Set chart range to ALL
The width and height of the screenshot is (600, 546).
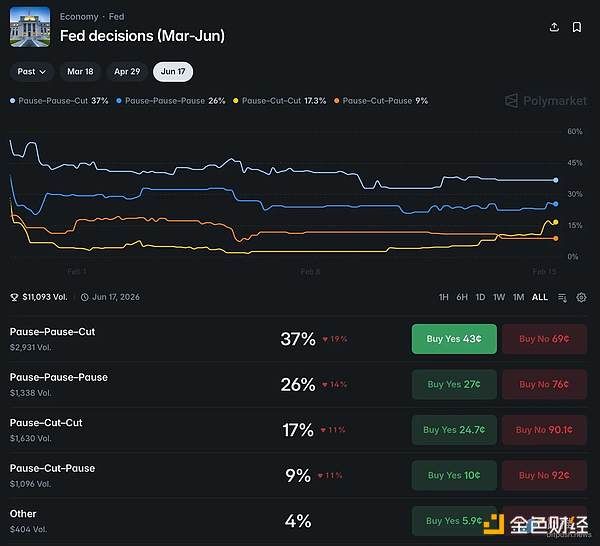(x=539, y=297)
